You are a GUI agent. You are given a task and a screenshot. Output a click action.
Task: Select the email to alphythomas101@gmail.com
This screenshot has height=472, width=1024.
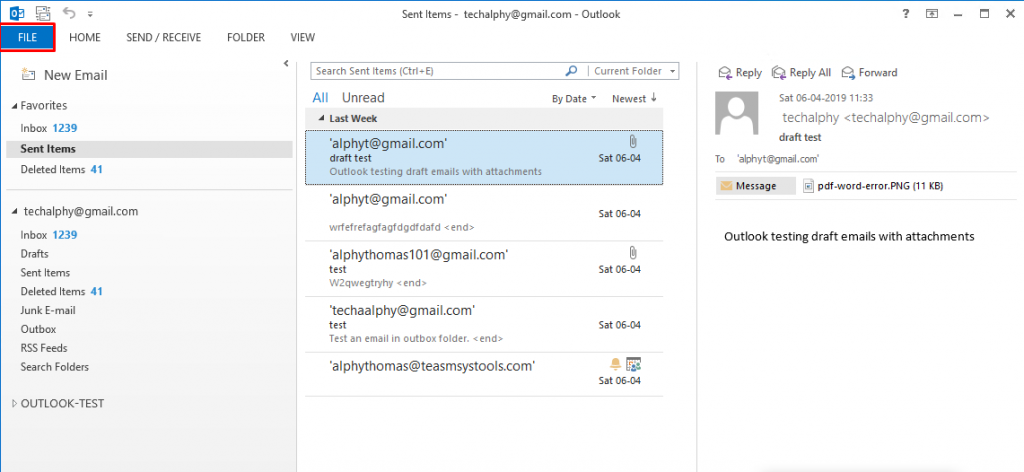pyautogui.click(x=484, y=269)
